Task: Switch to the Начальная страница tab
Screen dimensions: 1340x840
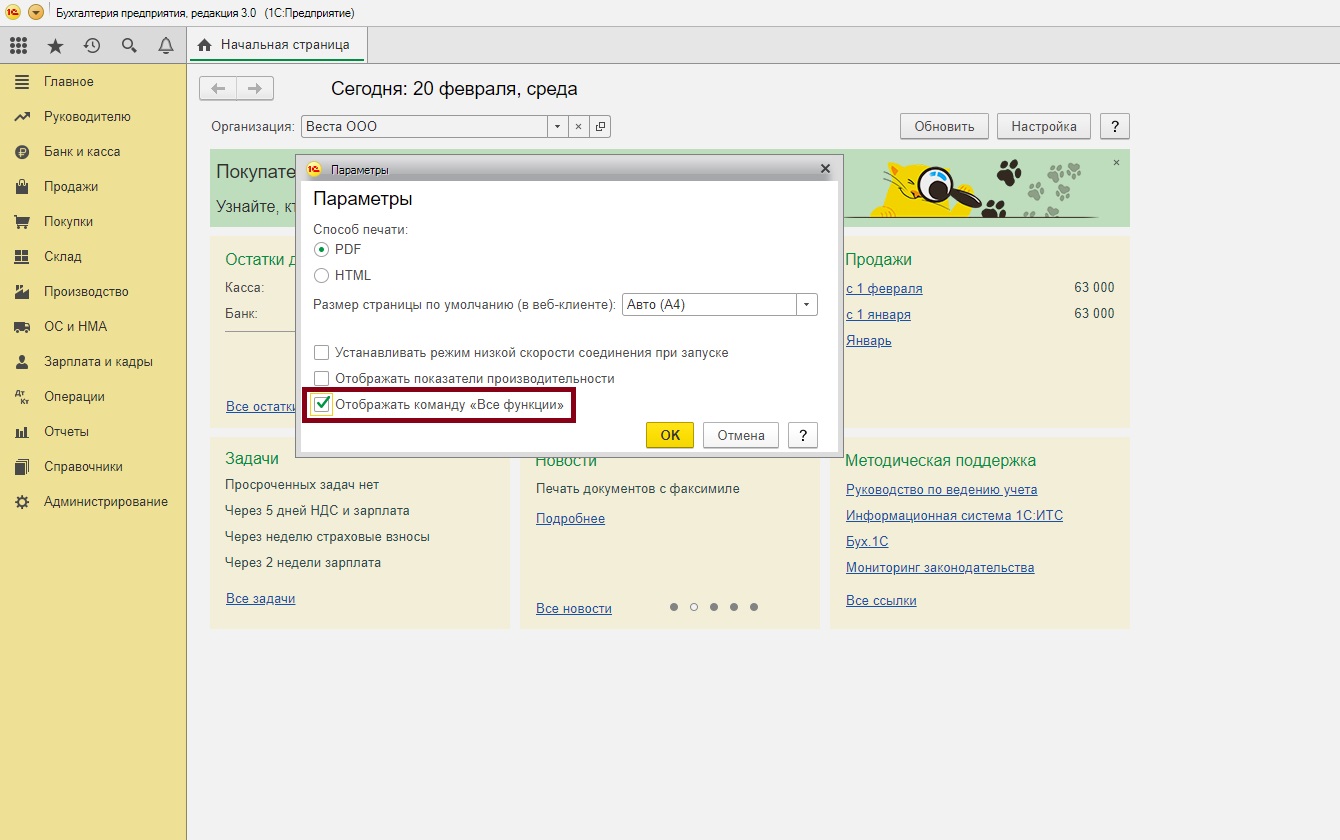Action: [275, 45]
